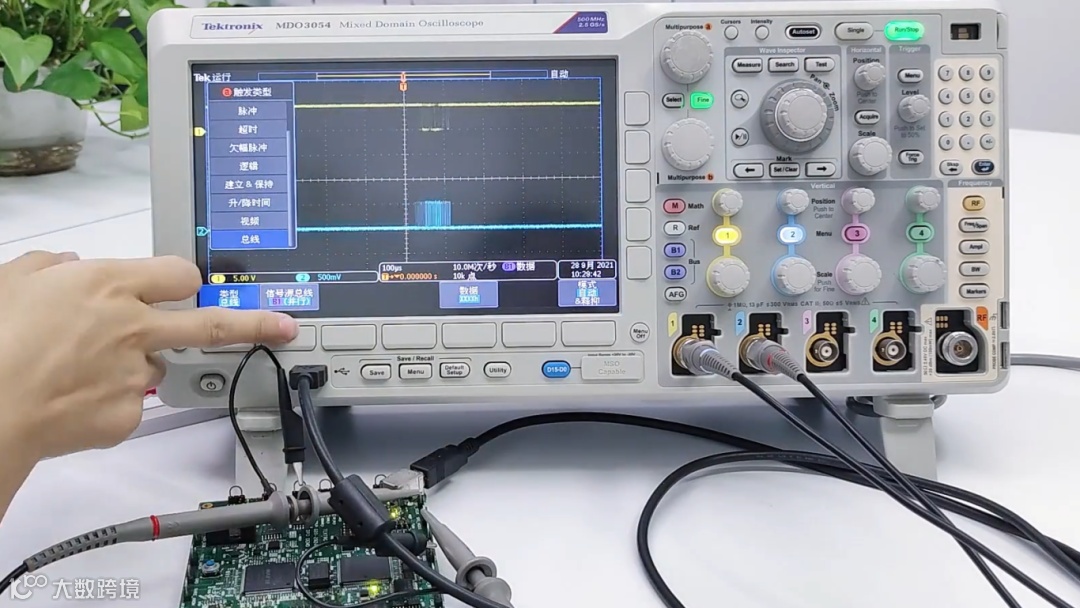
Task: Tap the decimal point key on the keypad
Action: coord(968,143)
